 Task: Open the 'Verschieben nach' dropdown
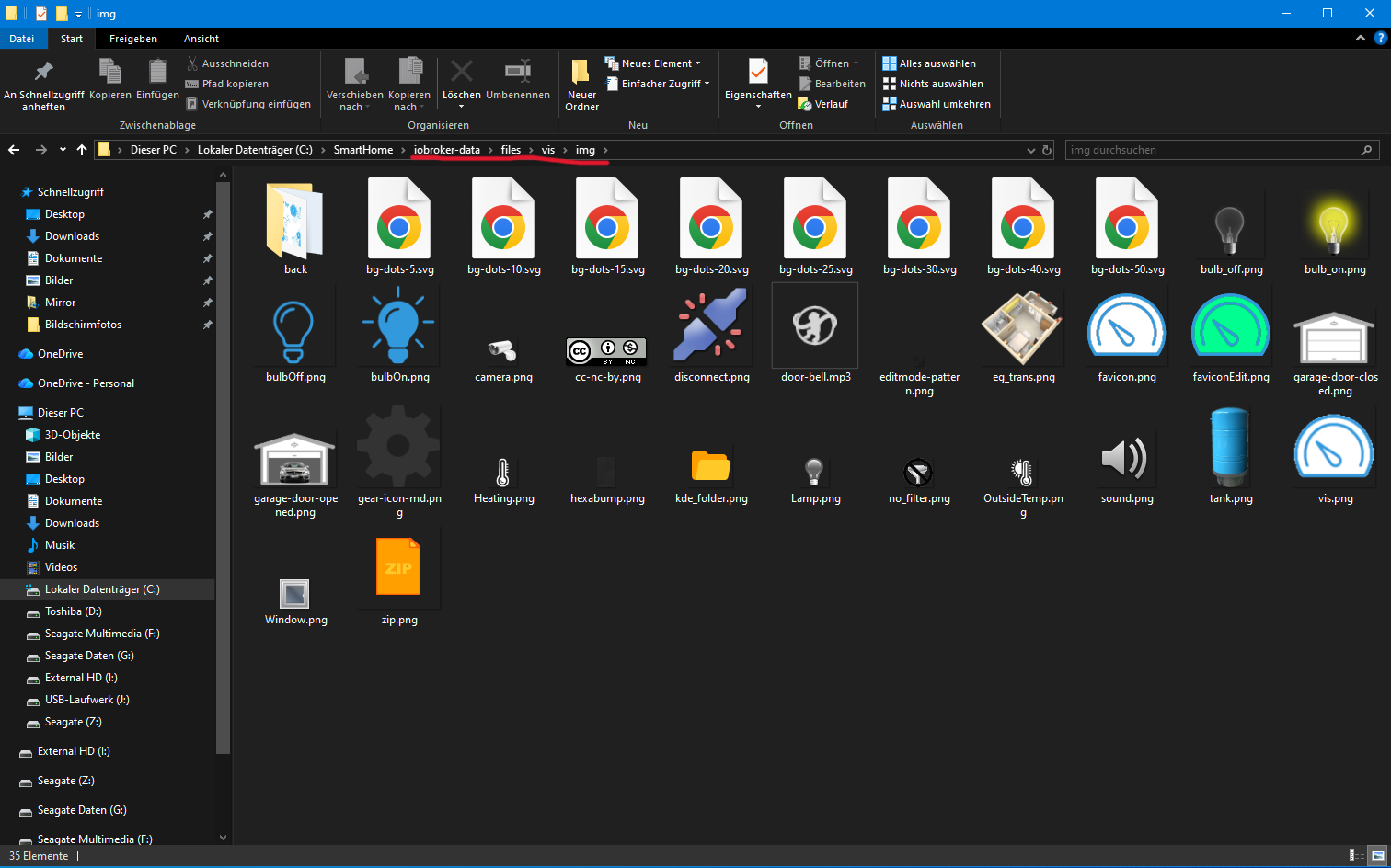point(354,83)
